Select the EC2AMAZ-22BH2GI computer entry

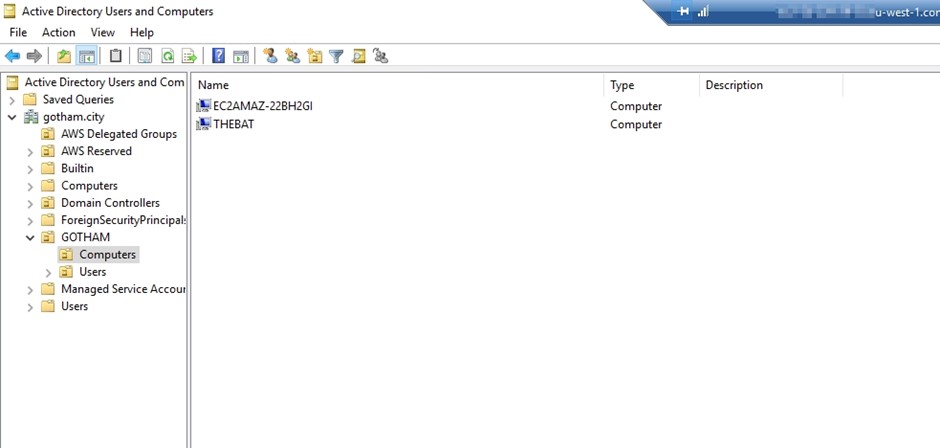[263, 106]
